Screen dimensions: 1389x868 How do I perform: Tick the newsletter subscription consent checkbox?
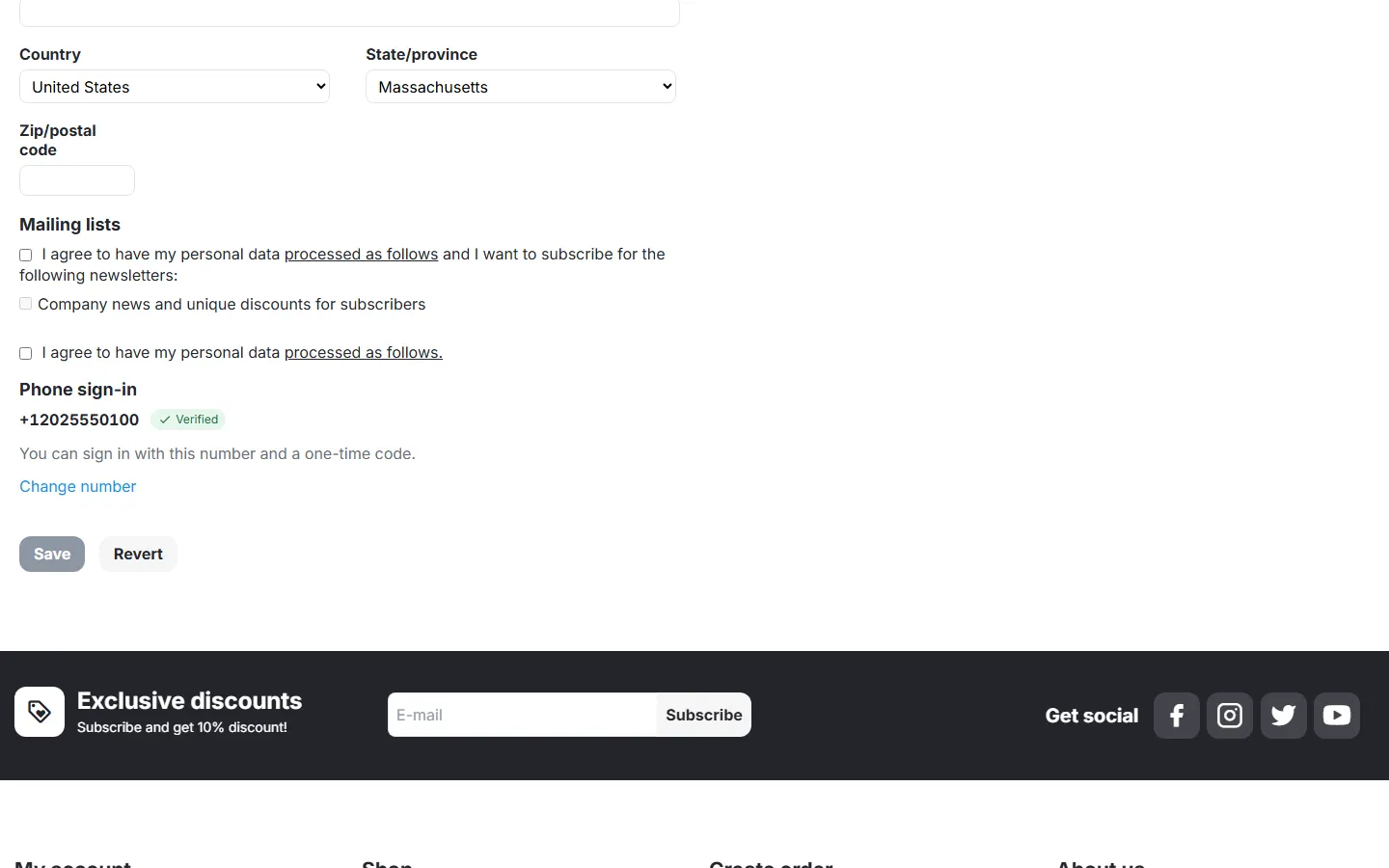pyautogui.click(x=26, y=256)
